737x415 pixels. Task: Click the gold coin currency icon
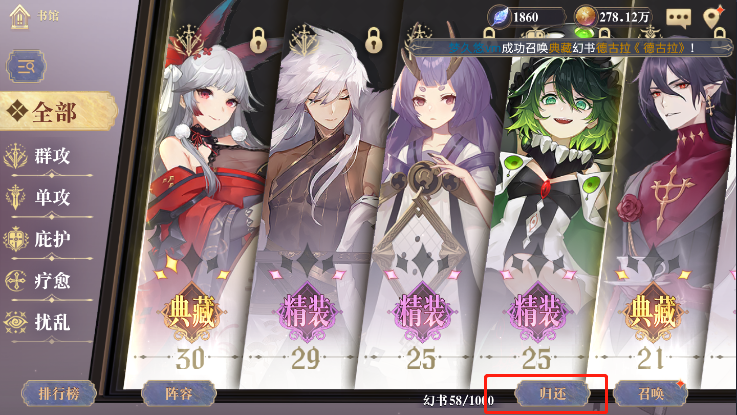586,17
